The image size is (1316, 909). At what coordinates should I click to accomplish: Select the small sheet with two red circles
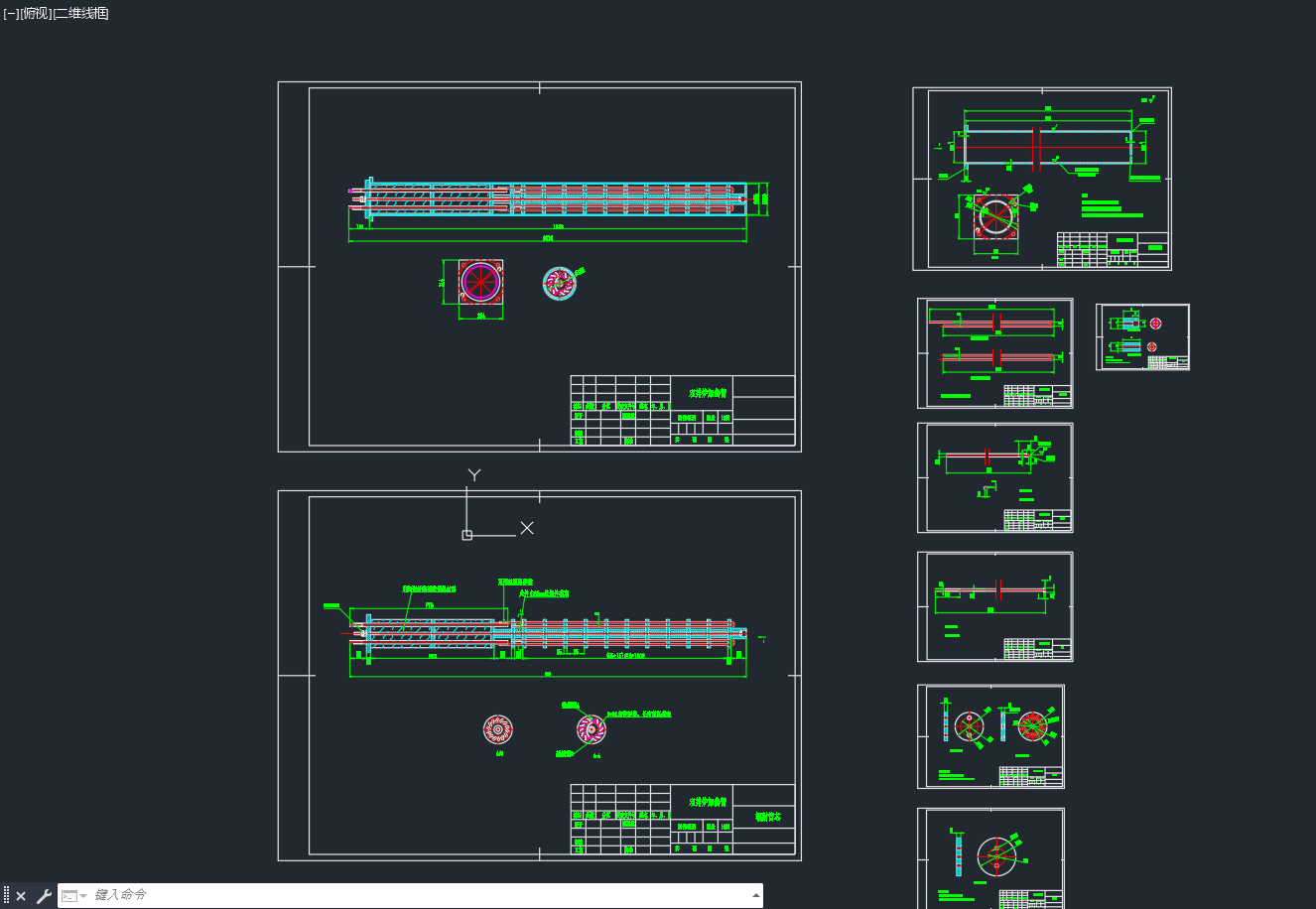[x=1142, y=337]
